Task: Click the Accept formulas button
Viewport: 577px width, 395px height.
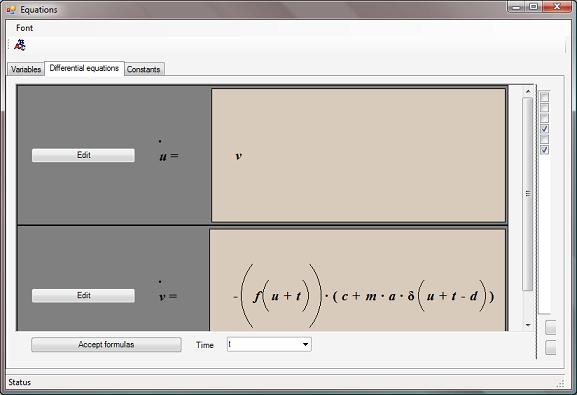Action: pyautogui.click(x=106, y=345)
